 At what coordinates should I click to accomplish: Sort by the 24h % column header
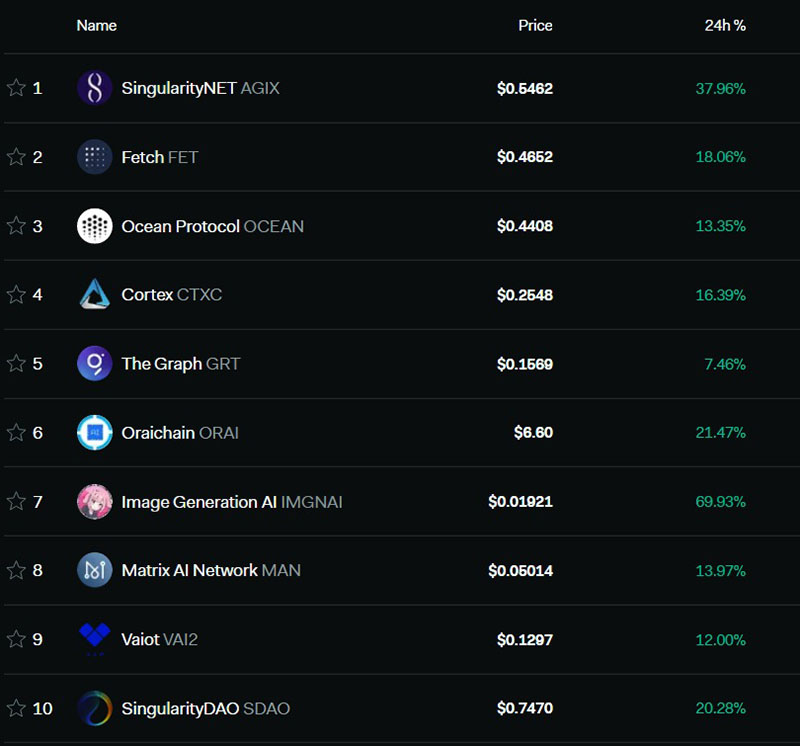[725, 25]
